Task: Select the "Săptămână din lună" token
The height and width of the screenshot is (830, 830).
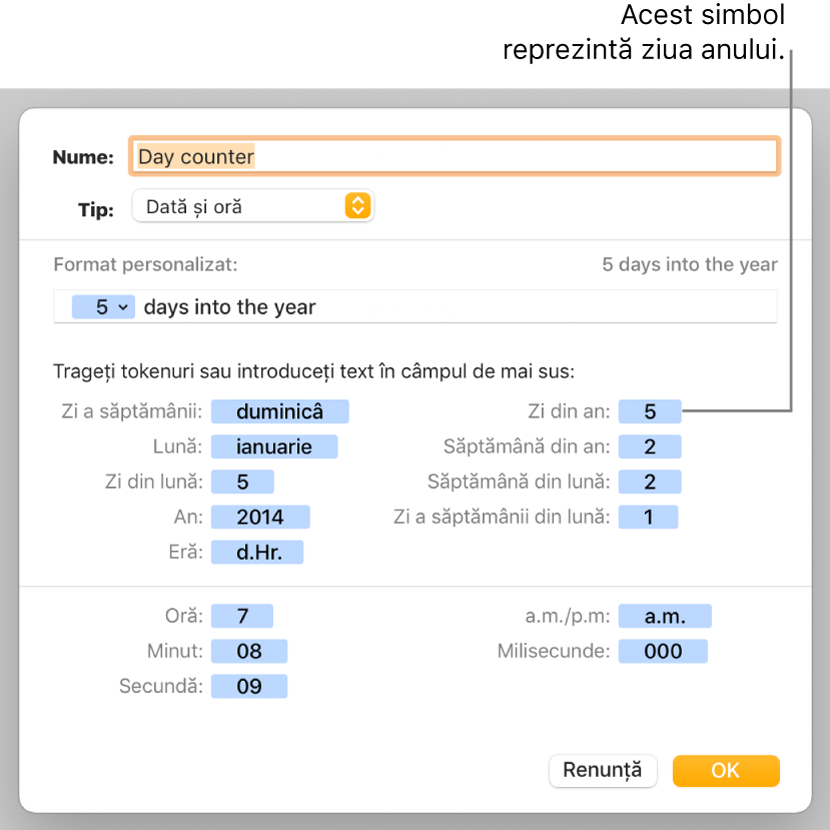Action: 650,481
